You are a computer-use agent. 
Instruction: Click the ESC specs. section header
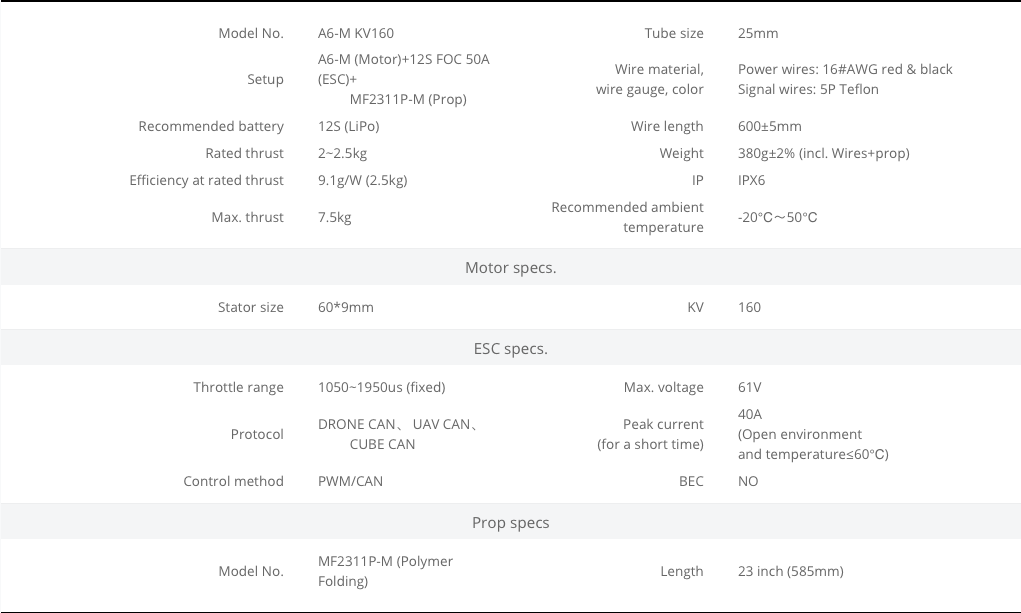tap(510, 349)
